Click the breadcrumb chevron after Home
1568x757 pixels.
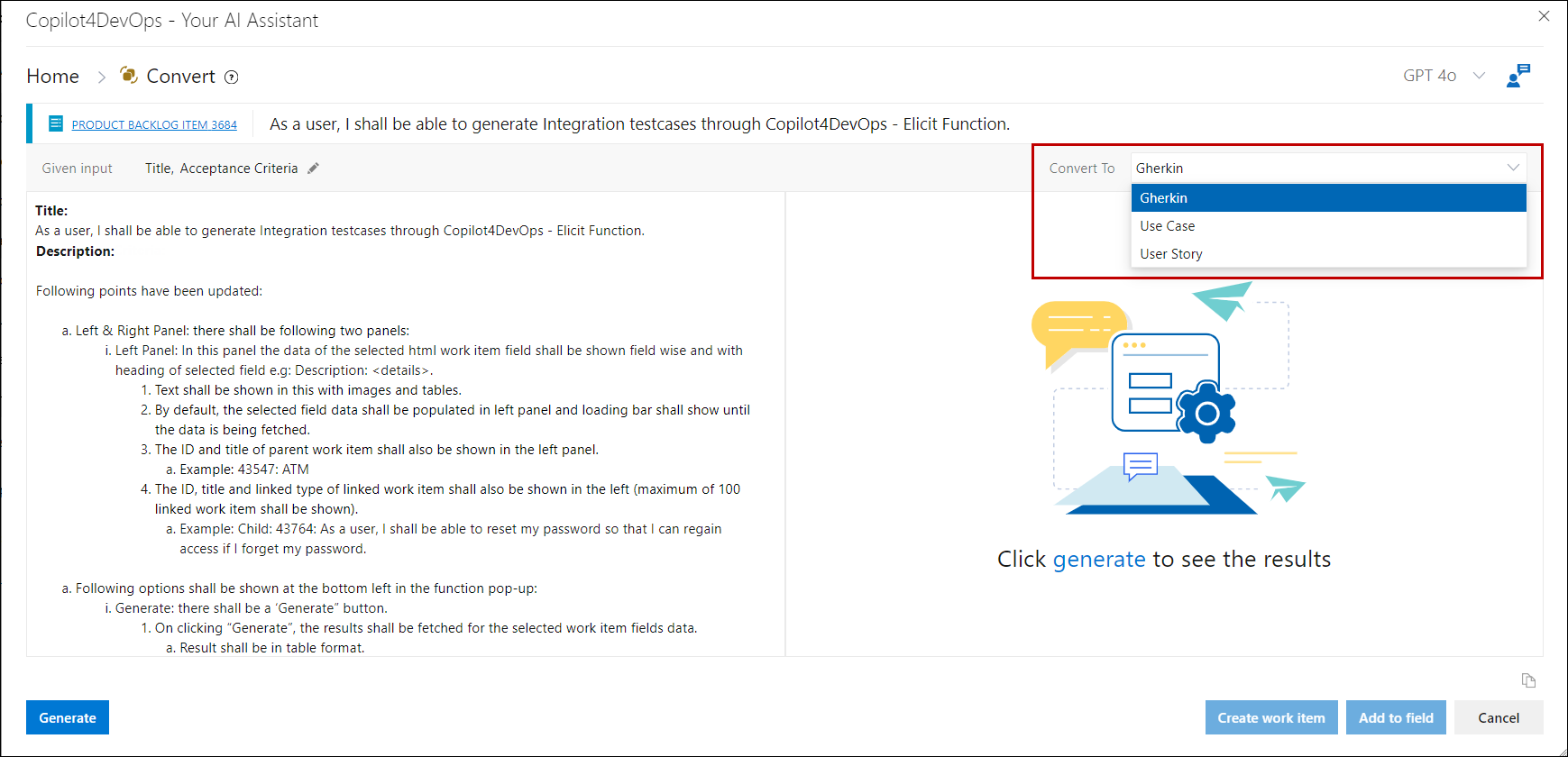pyautogui.click(x=101, y=78)
